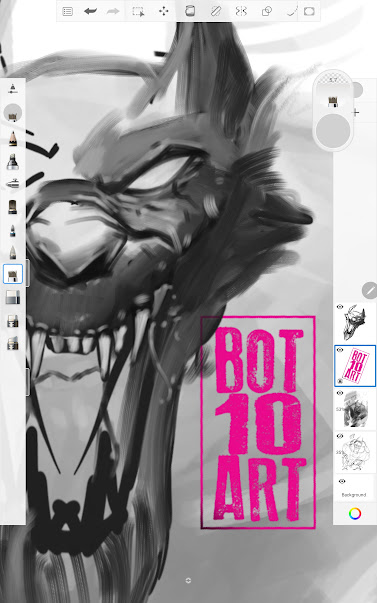Click the small icon at BOT 10 ART layer corner
The width and height of the screenshot is (377, 603).
(340, 381)
